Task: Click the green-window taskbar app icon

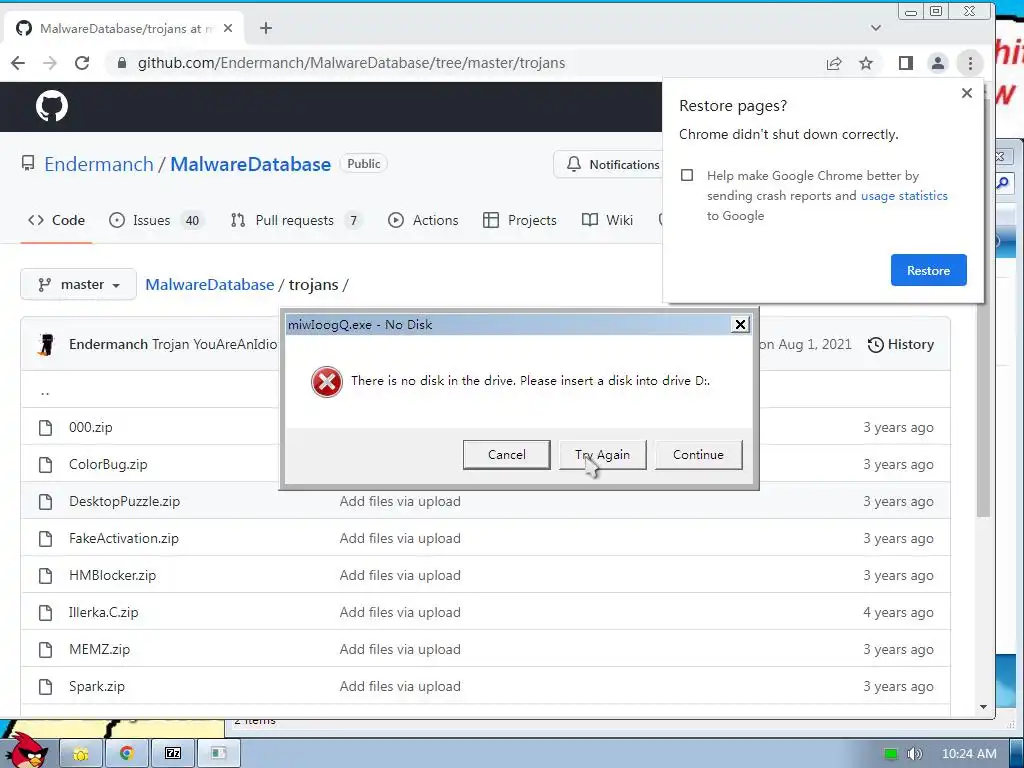Action: click(219, 754)
